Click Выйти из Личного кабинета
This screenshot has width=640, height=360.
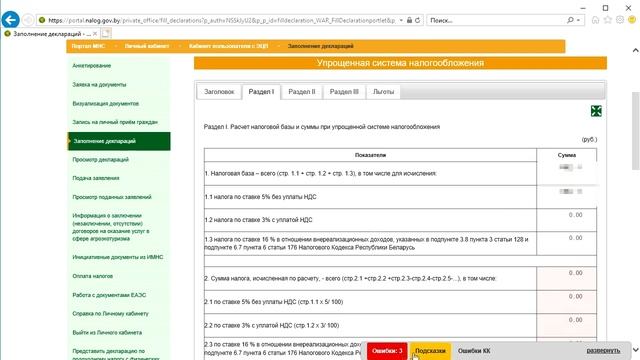pyautogui.click(x=107, y=333)
